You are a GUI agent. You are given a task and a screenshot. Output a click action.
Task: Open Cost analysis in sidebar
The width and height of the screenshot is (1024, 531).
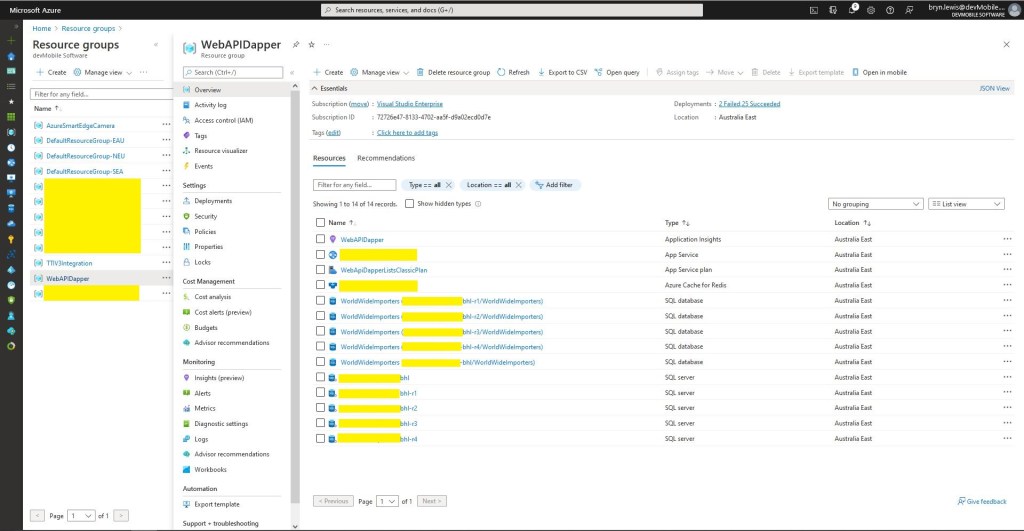212,297
